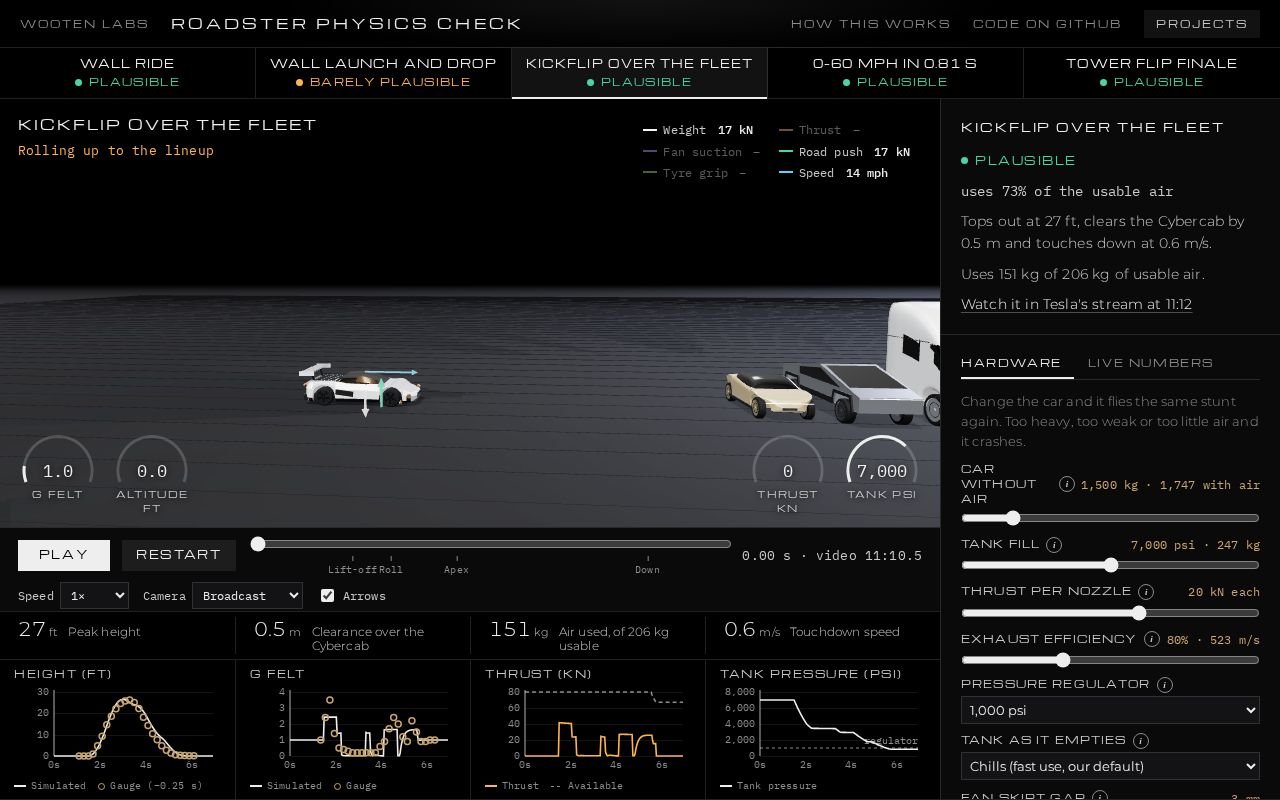Adjust the Car Without Air slider
Screen dimensions: 1280x800
(x=1110, y=518)
